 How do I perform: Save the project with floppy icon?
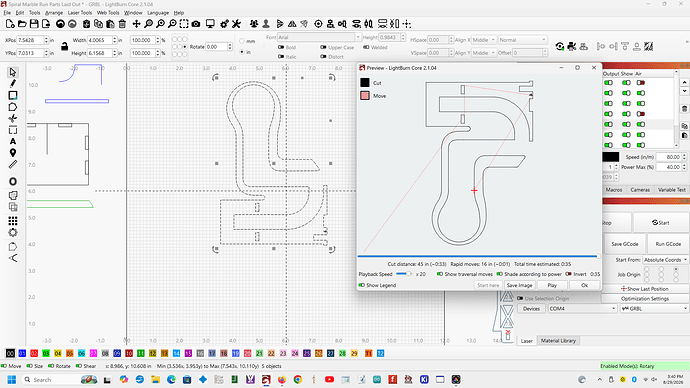(x=34, y=24)
